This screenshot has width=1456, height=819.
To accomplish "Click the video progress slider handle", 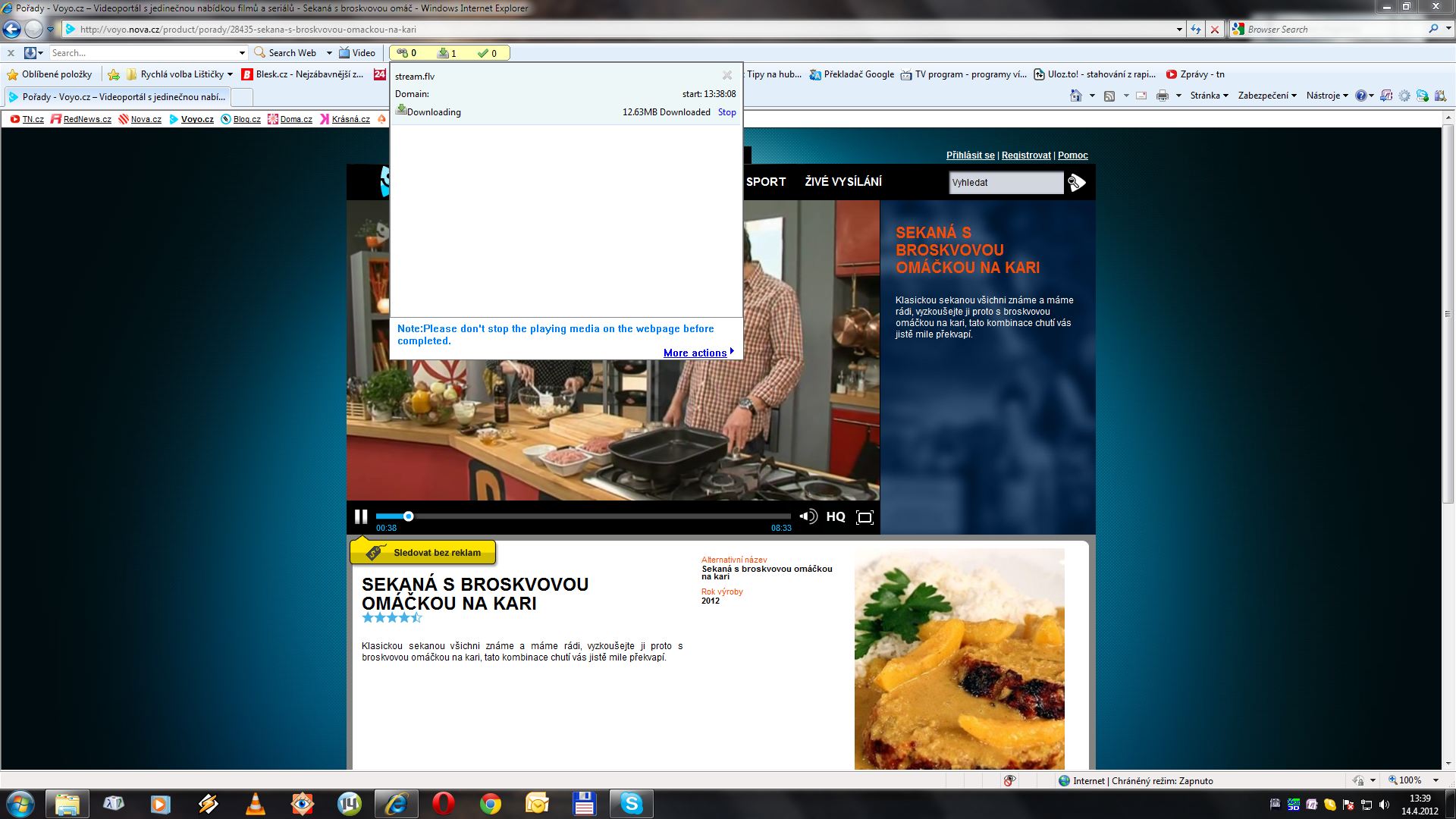I will pos(408,516).
